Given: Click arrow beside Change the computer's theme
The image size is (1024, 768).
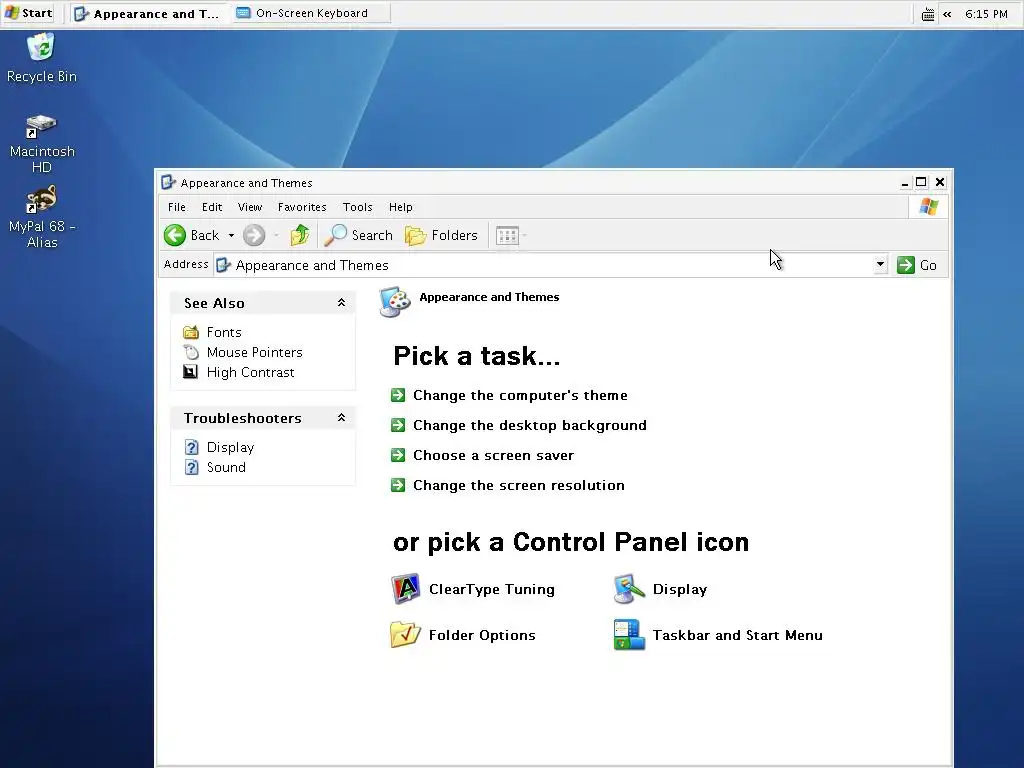Looking at the screenshot, I should [x=398, y=395].
